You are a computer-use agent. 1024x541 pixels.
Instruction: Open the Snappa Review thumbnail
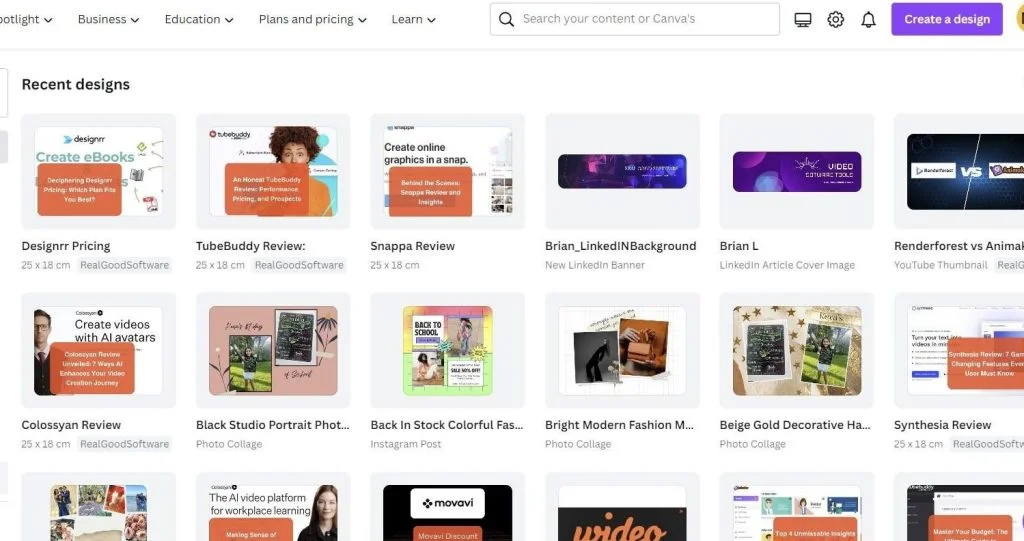click(447, 171)
